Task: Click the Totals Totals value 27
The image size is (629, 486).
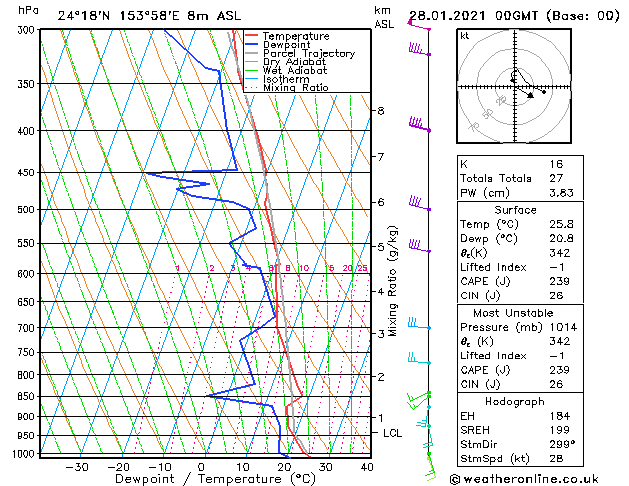Action: [x=556, y=178]
